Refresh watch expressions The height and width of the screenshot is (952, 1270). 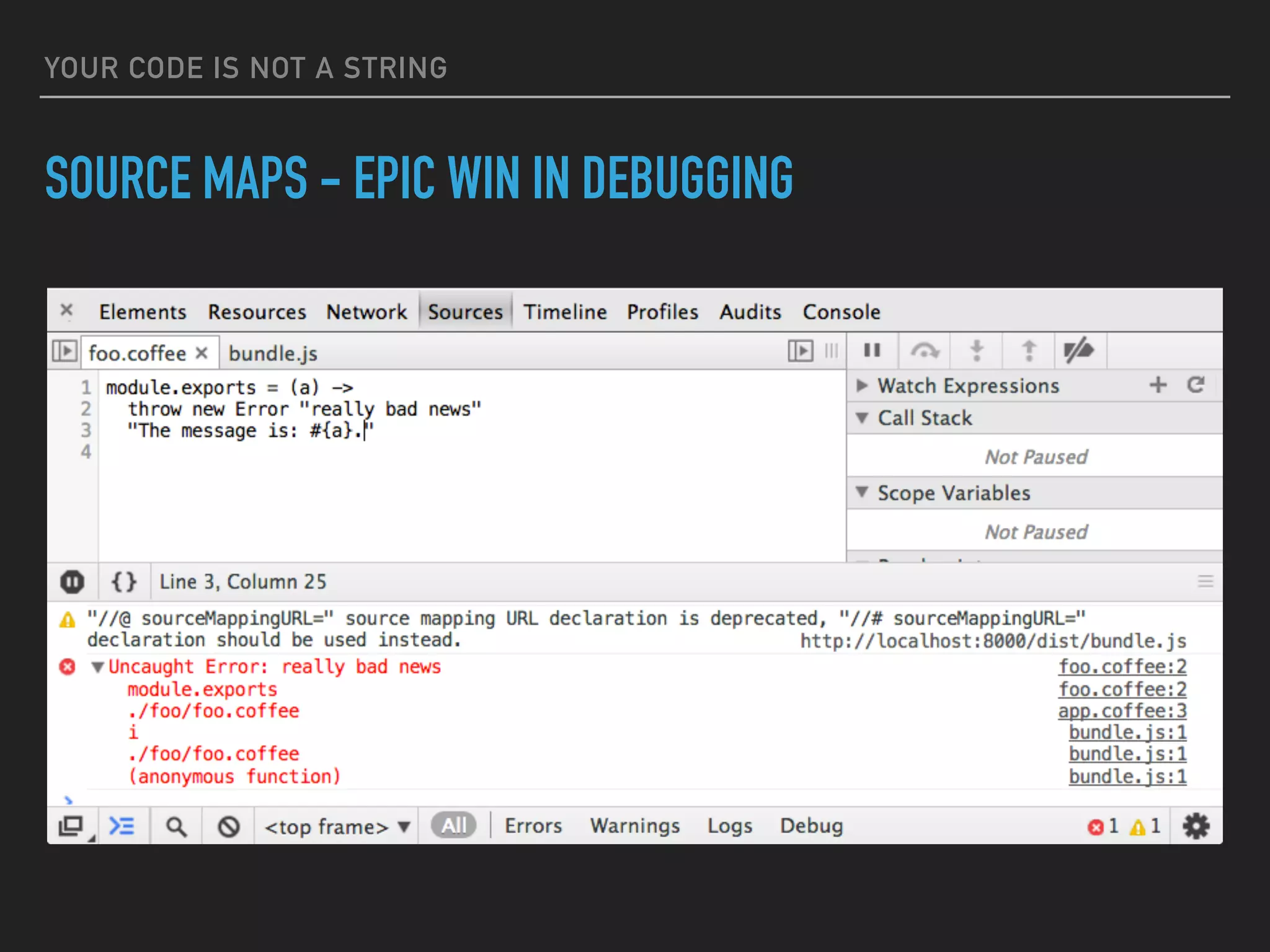[1196, 386]
